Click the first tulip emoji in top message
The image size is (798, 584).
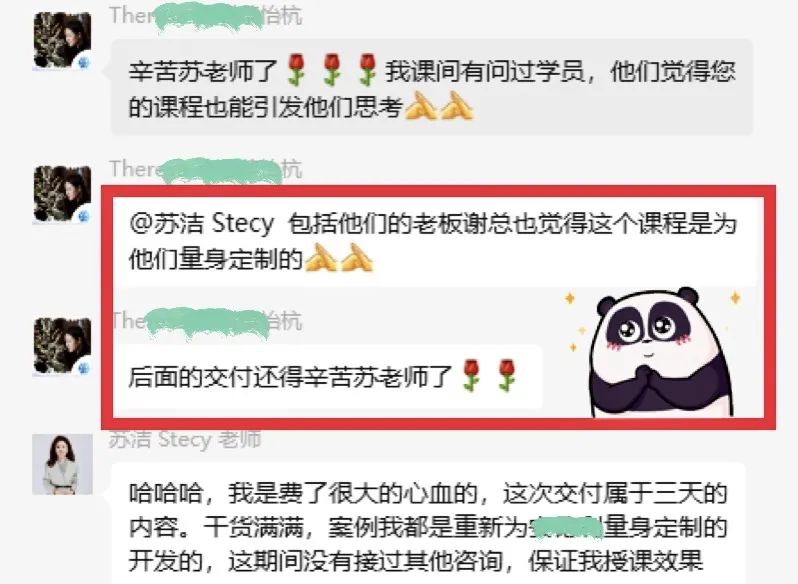pos(296,70)
